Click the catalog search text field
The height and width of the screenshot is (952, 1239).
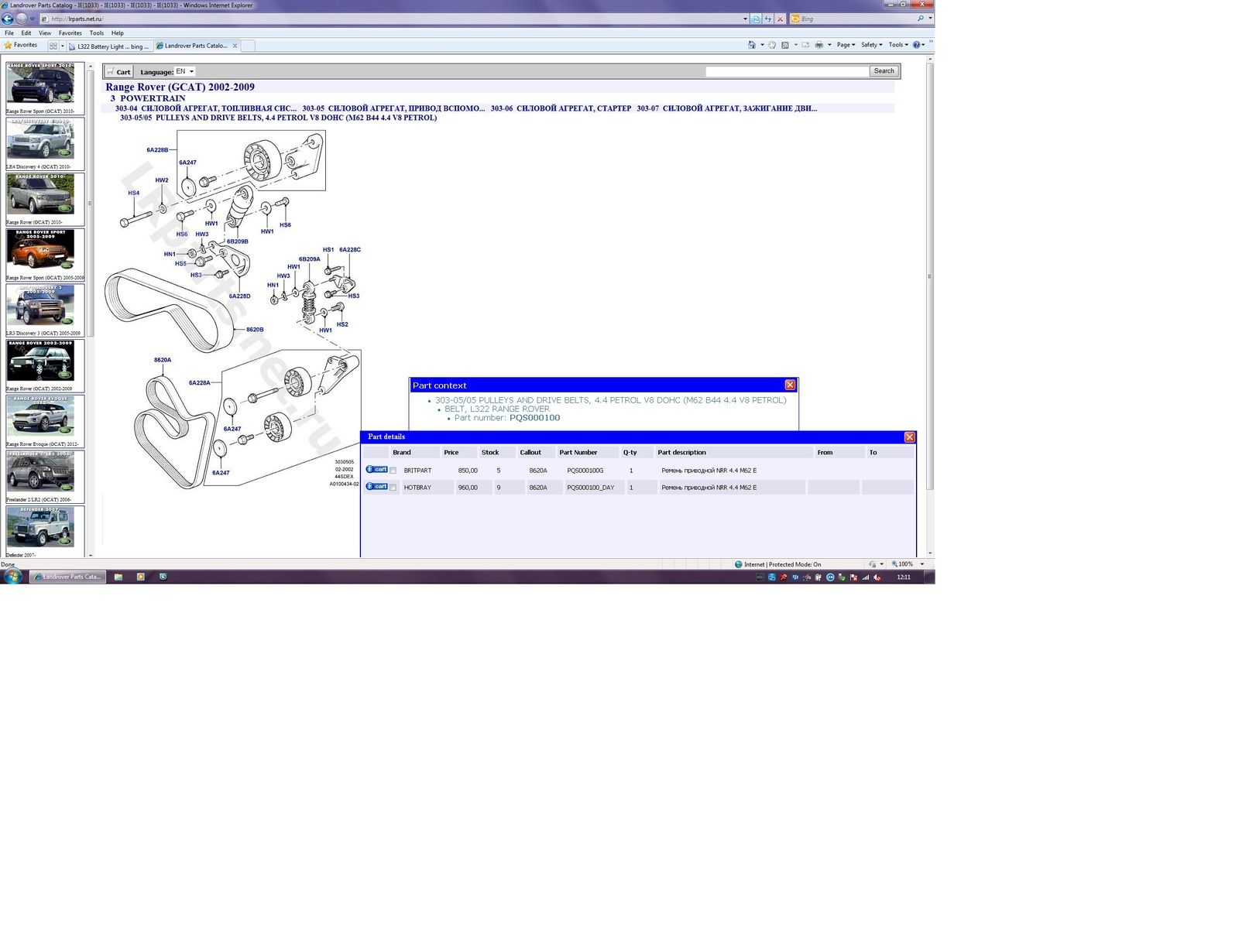[x=787, y=71]
